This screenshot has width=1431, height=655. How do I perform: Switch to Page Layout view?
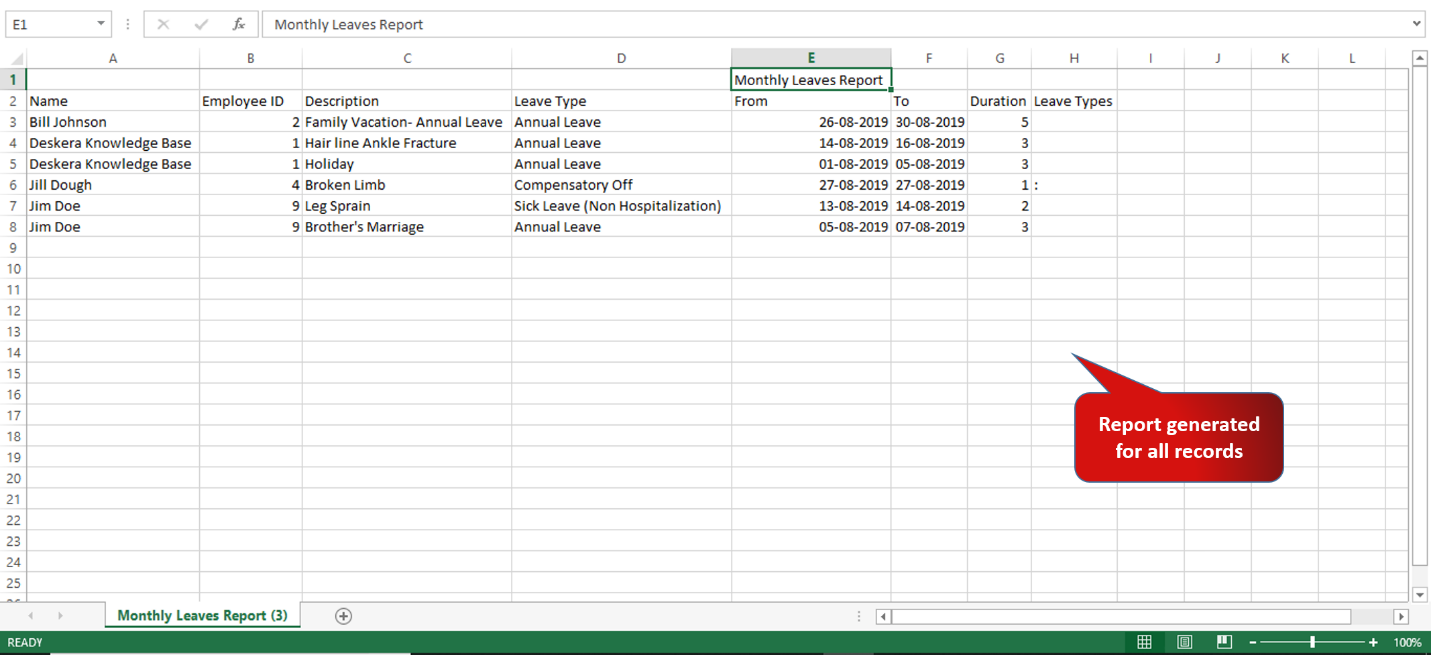[1184, 641]
